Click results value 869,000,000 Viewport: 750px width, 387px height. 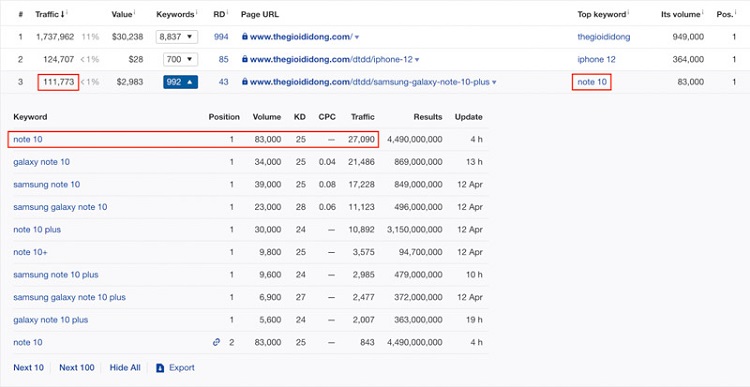417,162
